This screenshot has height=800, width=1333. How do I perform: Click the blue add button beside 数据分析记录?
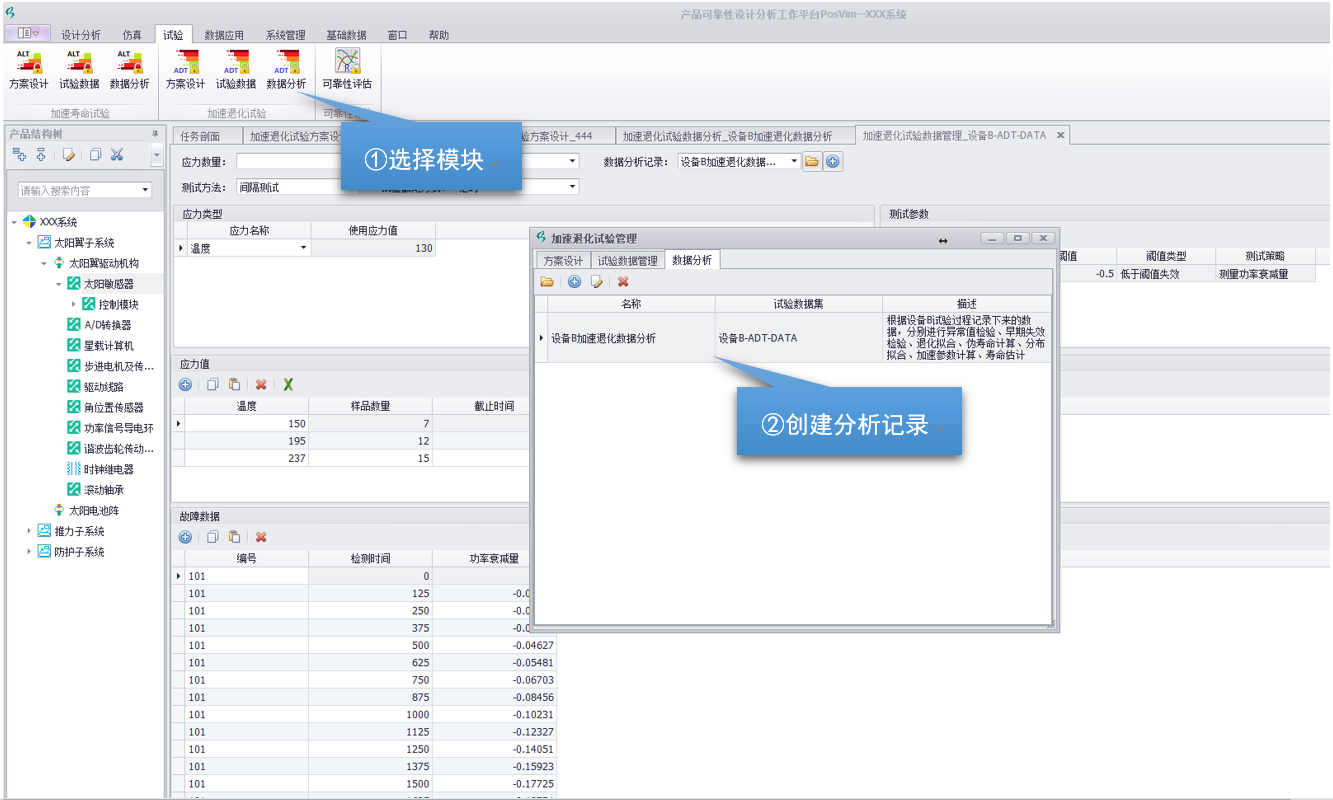(834, 160)
